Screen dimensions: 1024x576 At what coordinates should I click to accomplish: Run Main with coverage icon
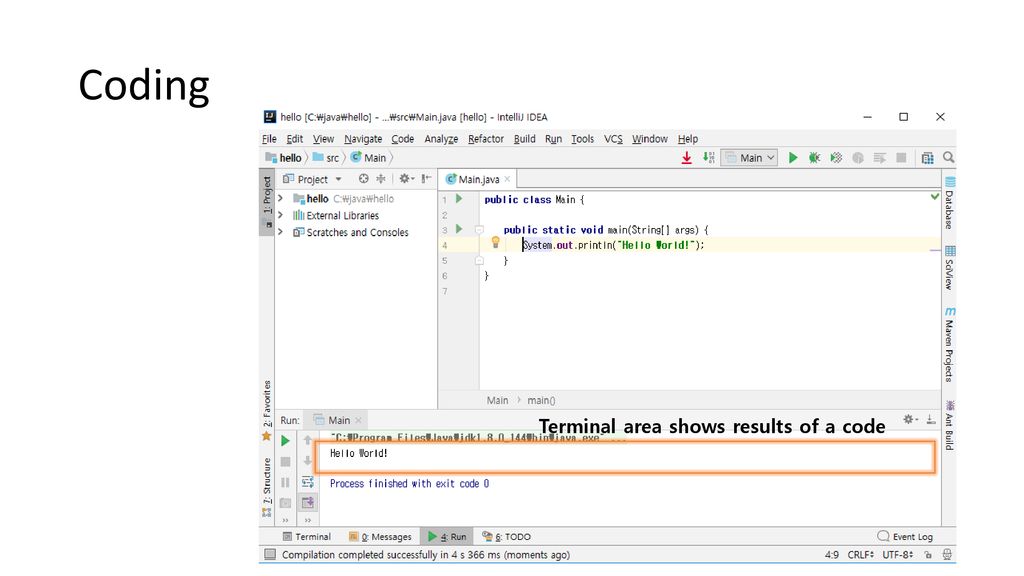[x=836, y=157]
